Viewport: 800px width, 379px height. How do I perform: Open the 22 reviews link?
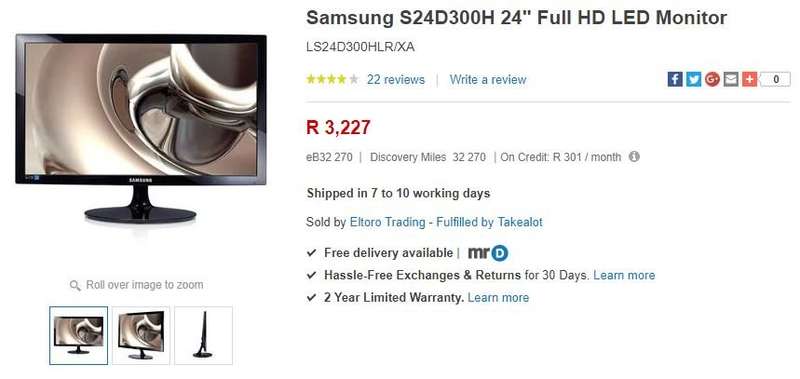pyautogui.click(x=396, y=80)
